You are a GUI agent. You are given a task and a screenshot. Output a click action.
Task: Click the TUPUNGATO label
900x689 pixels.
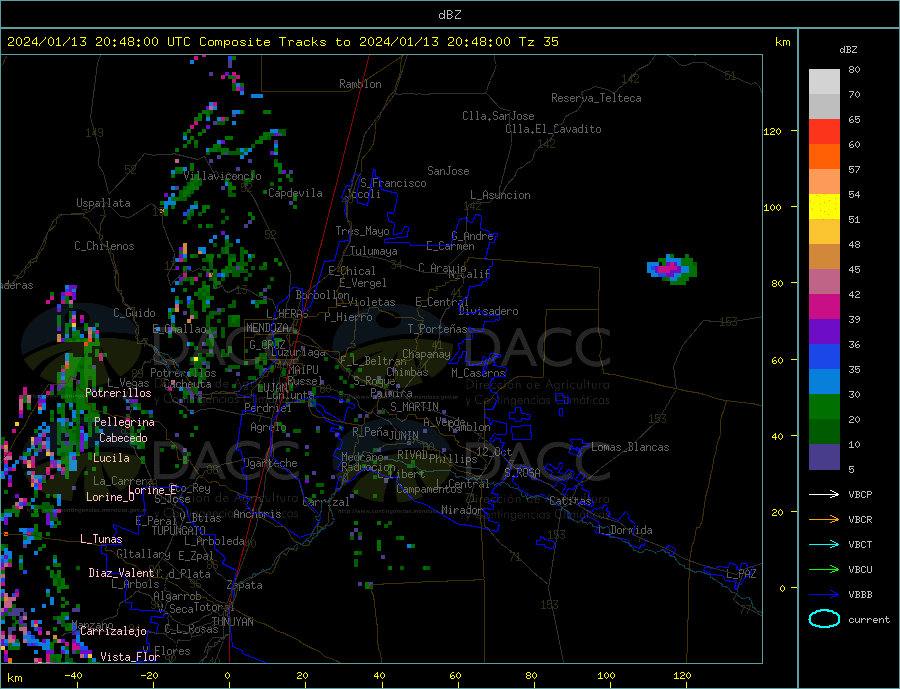pos(179,531)
